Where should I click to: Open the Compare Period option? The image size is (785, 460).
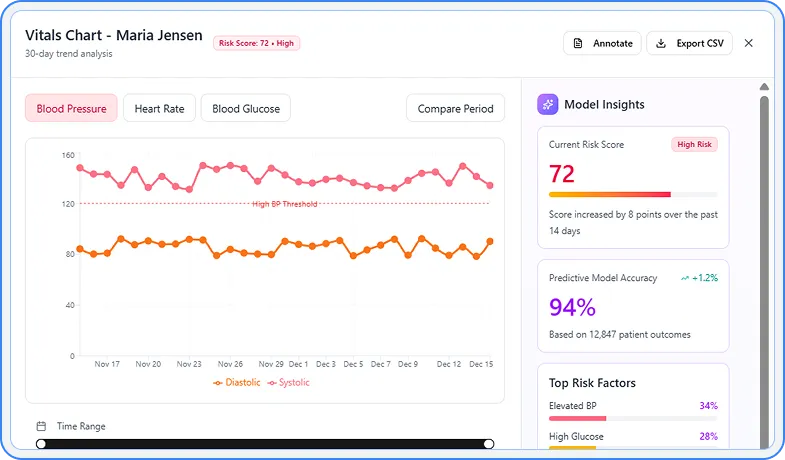455,108
